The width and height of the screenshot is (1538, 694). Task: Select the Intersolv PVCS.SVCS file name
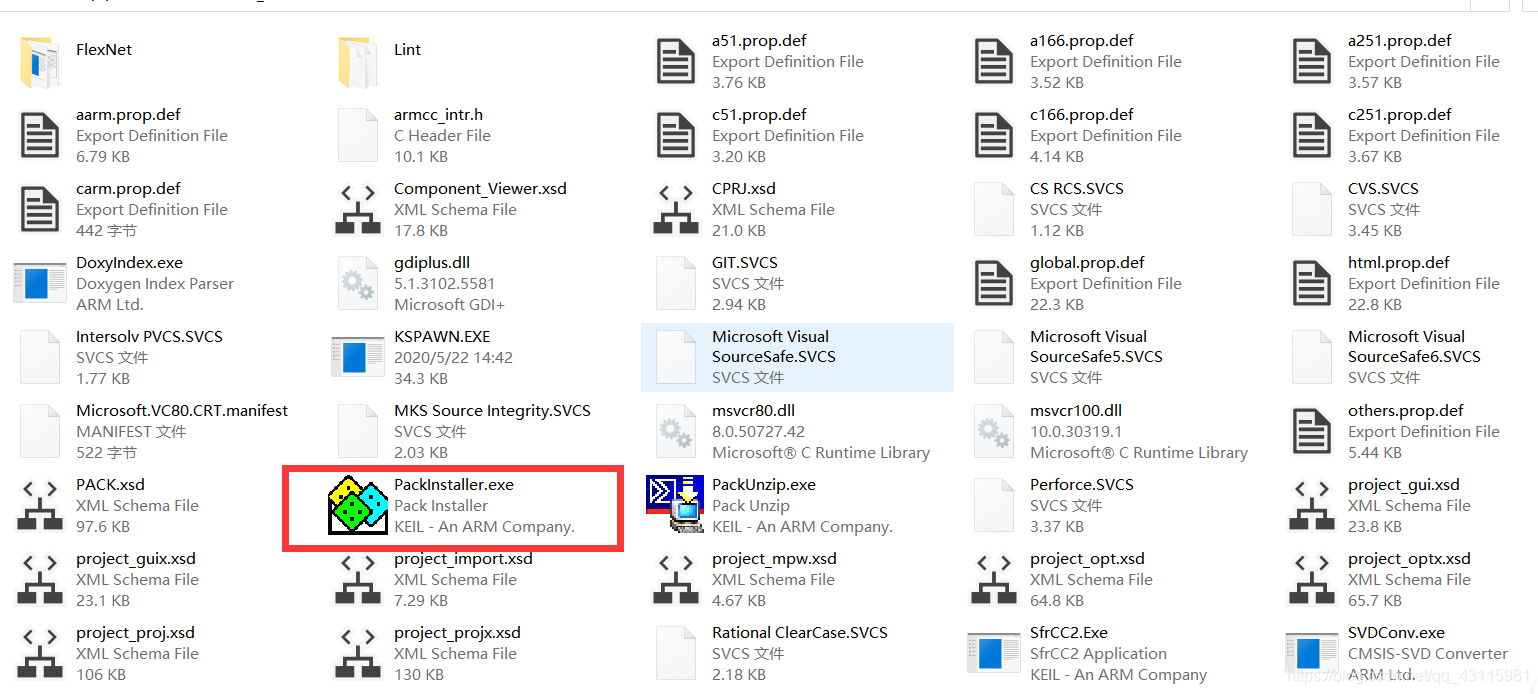(x=150, y=337)
